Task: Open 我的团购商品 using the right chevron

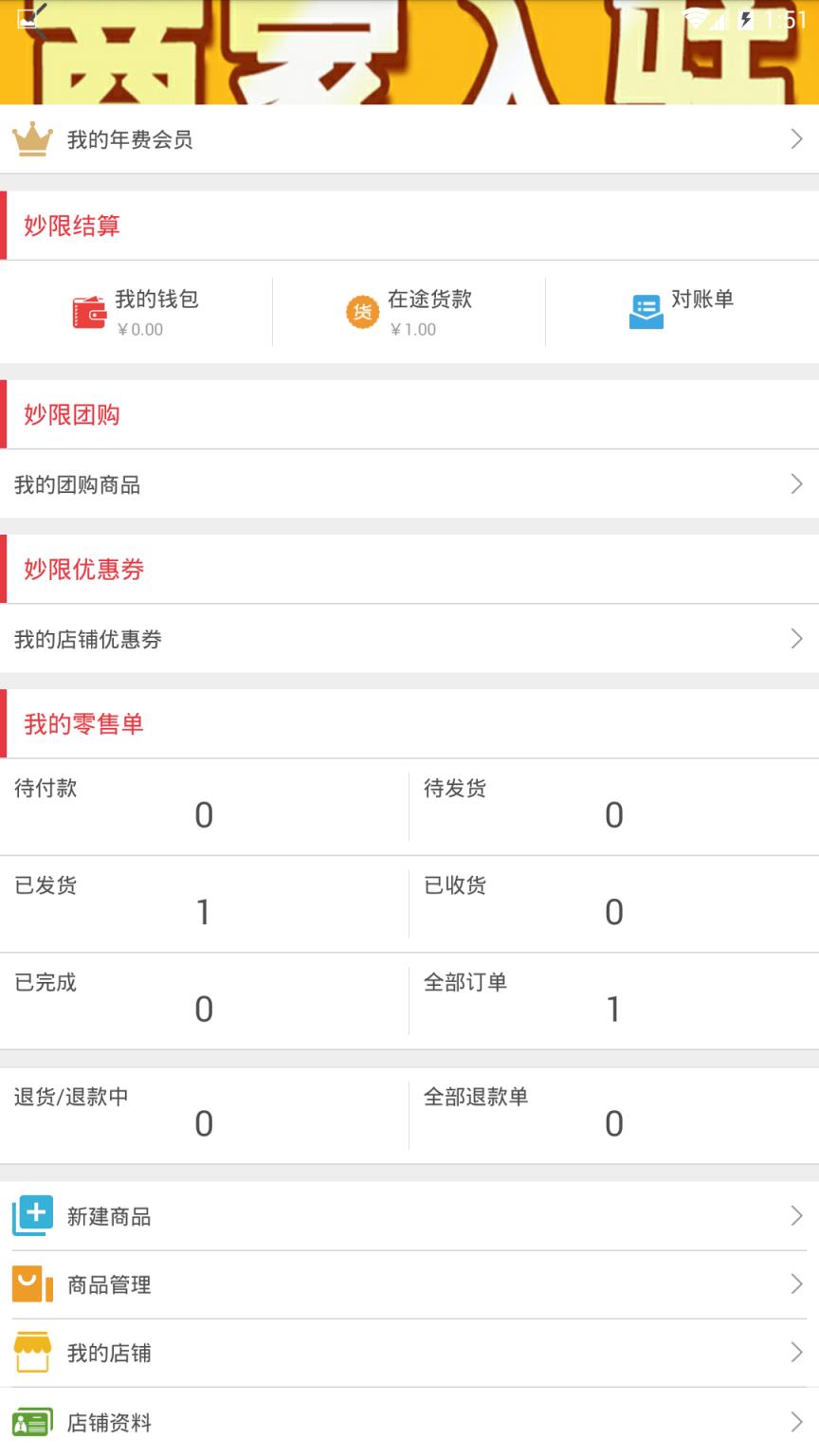Action: click(x=797, y=484)
